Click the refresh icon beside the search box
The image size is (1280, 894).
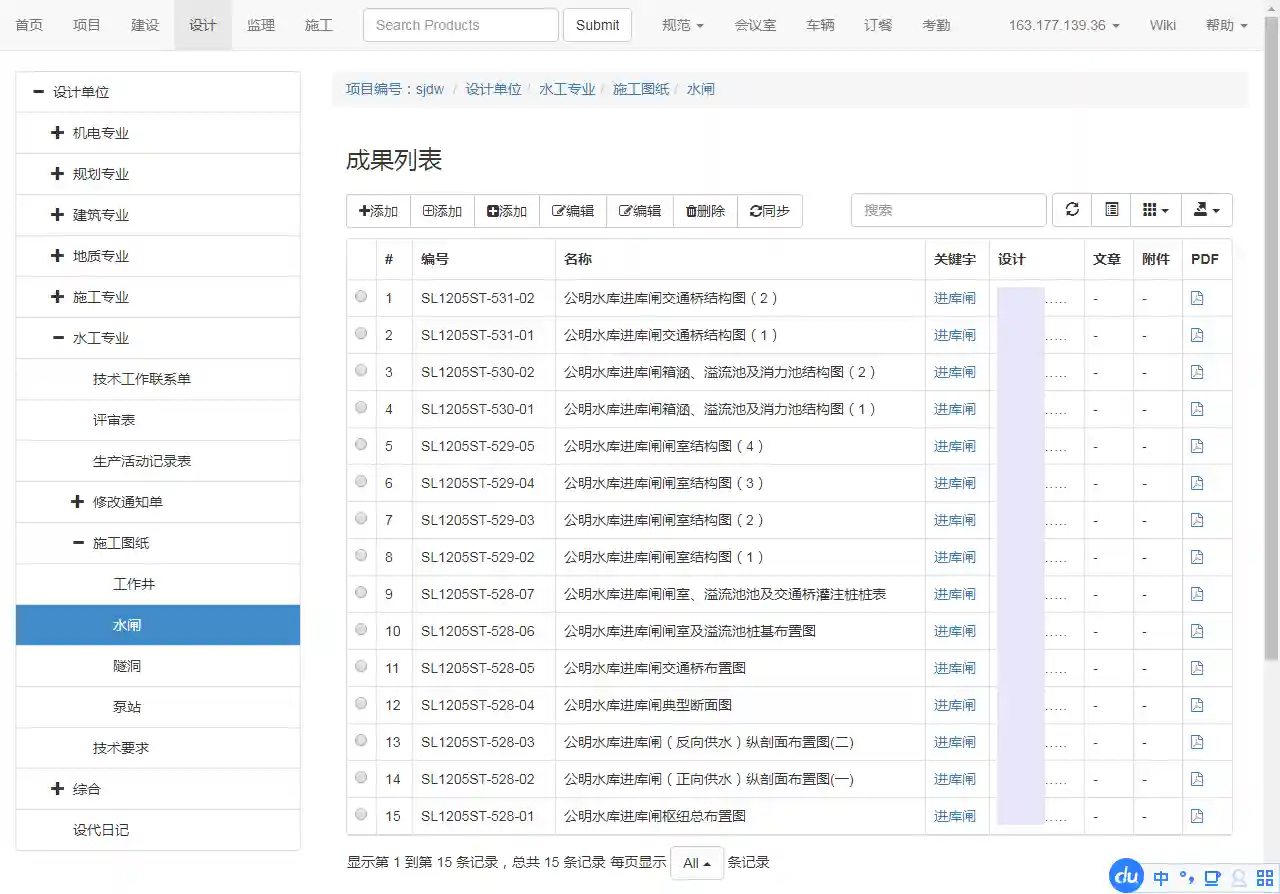[x=1072, y=210]
